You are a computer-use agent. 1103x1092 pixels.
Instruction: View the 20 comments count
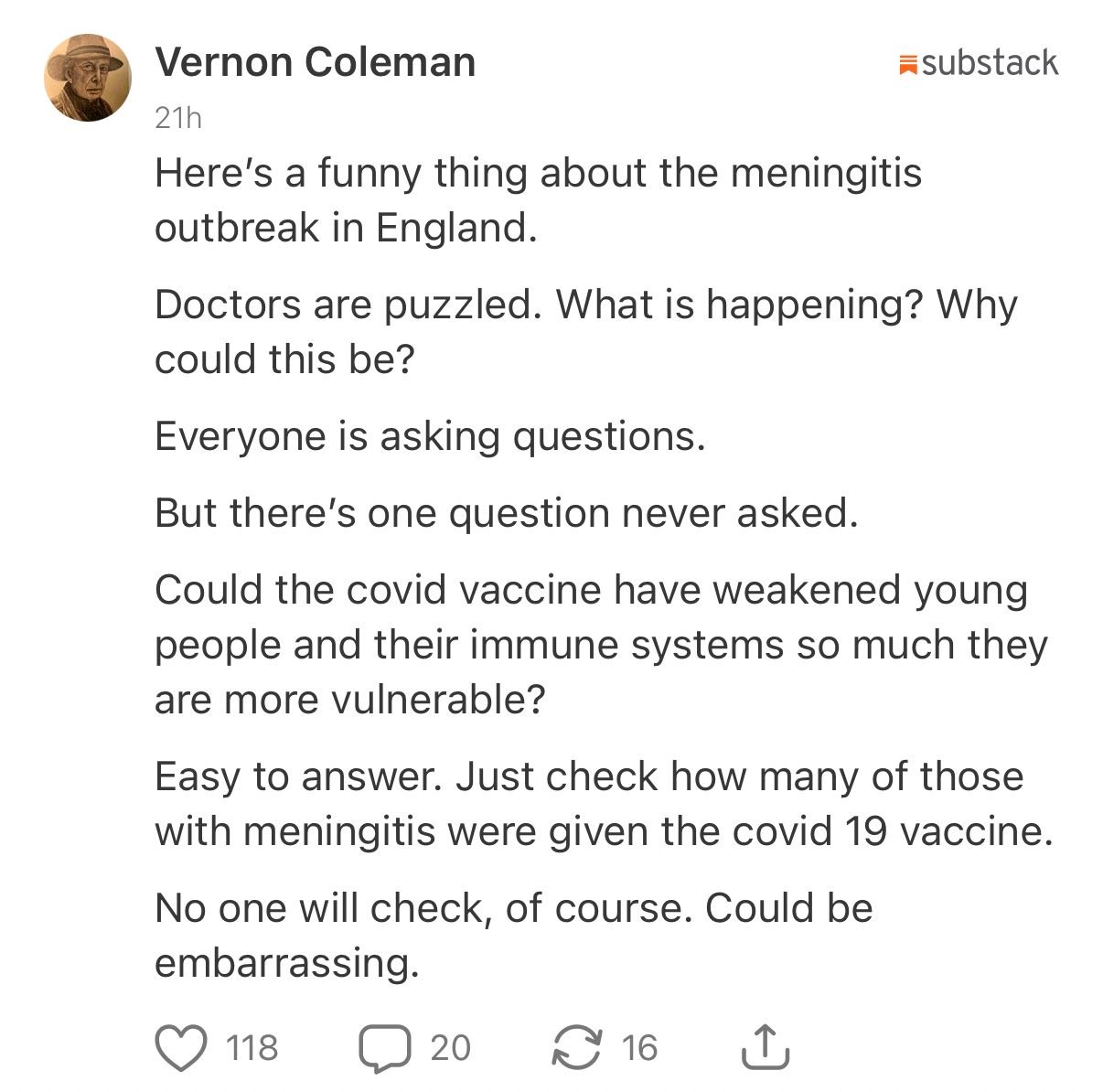450,1048
